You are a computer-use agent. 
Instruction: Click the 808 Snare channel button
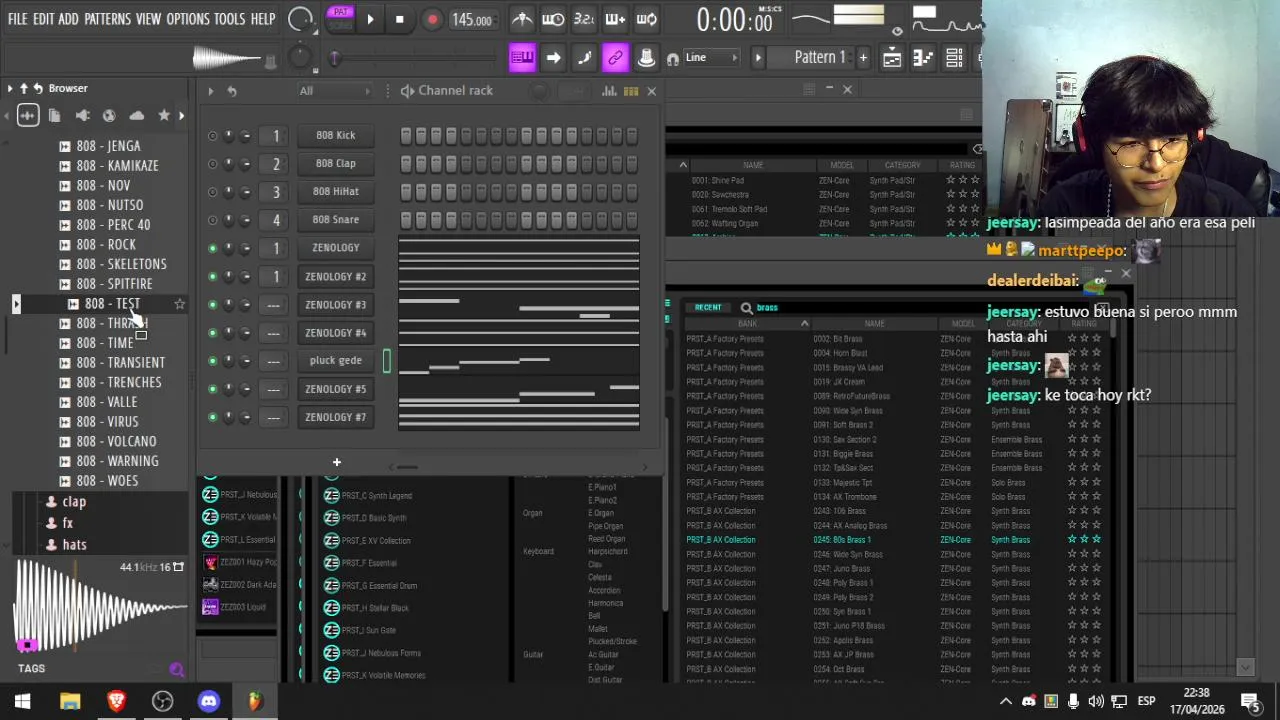(x=336, y=220)
